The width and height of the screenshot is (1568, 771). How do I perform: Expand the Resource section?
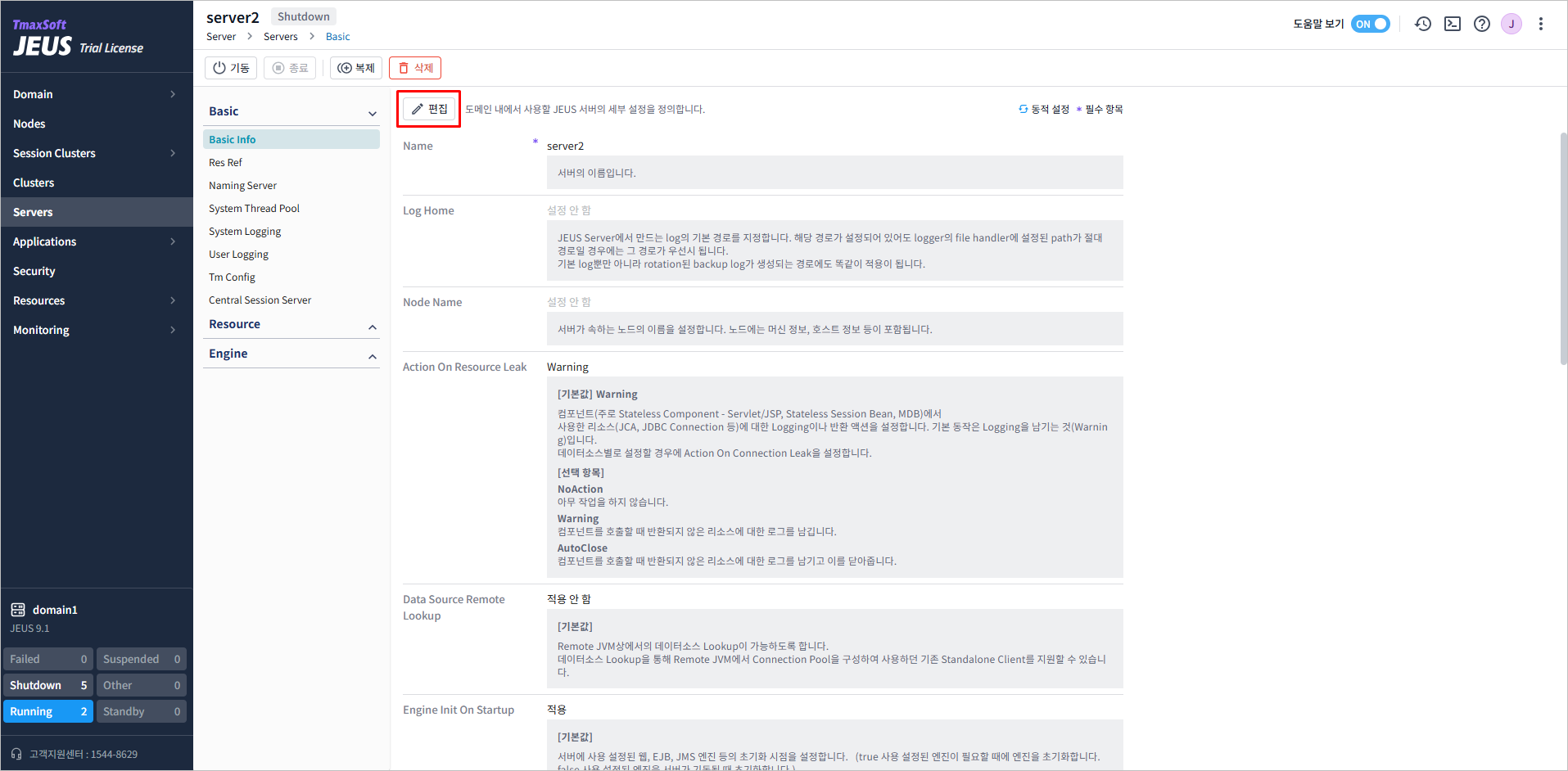click(373, 327)
